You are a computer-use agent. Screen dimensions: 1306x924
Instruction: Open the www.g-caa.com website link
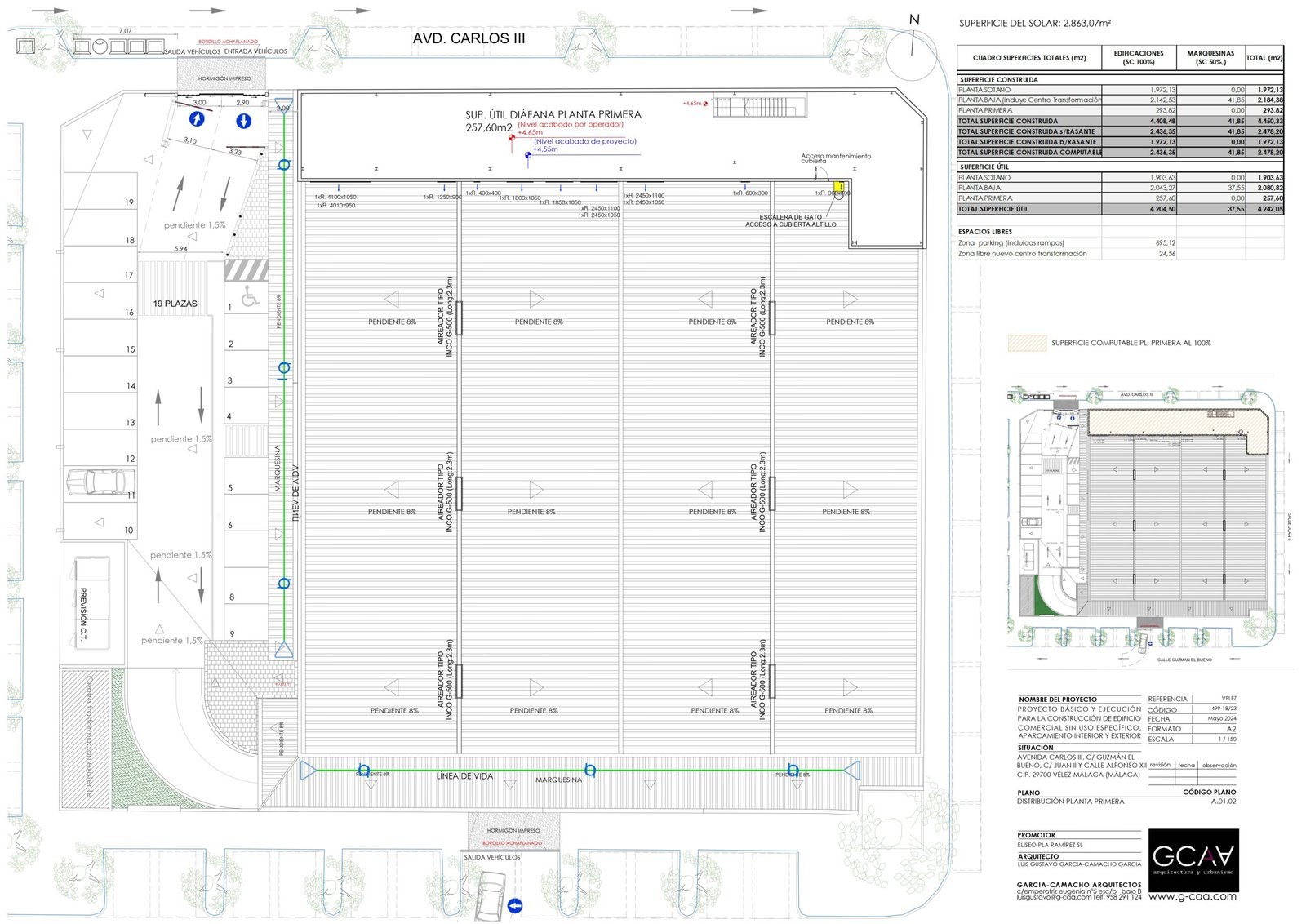1192,896
